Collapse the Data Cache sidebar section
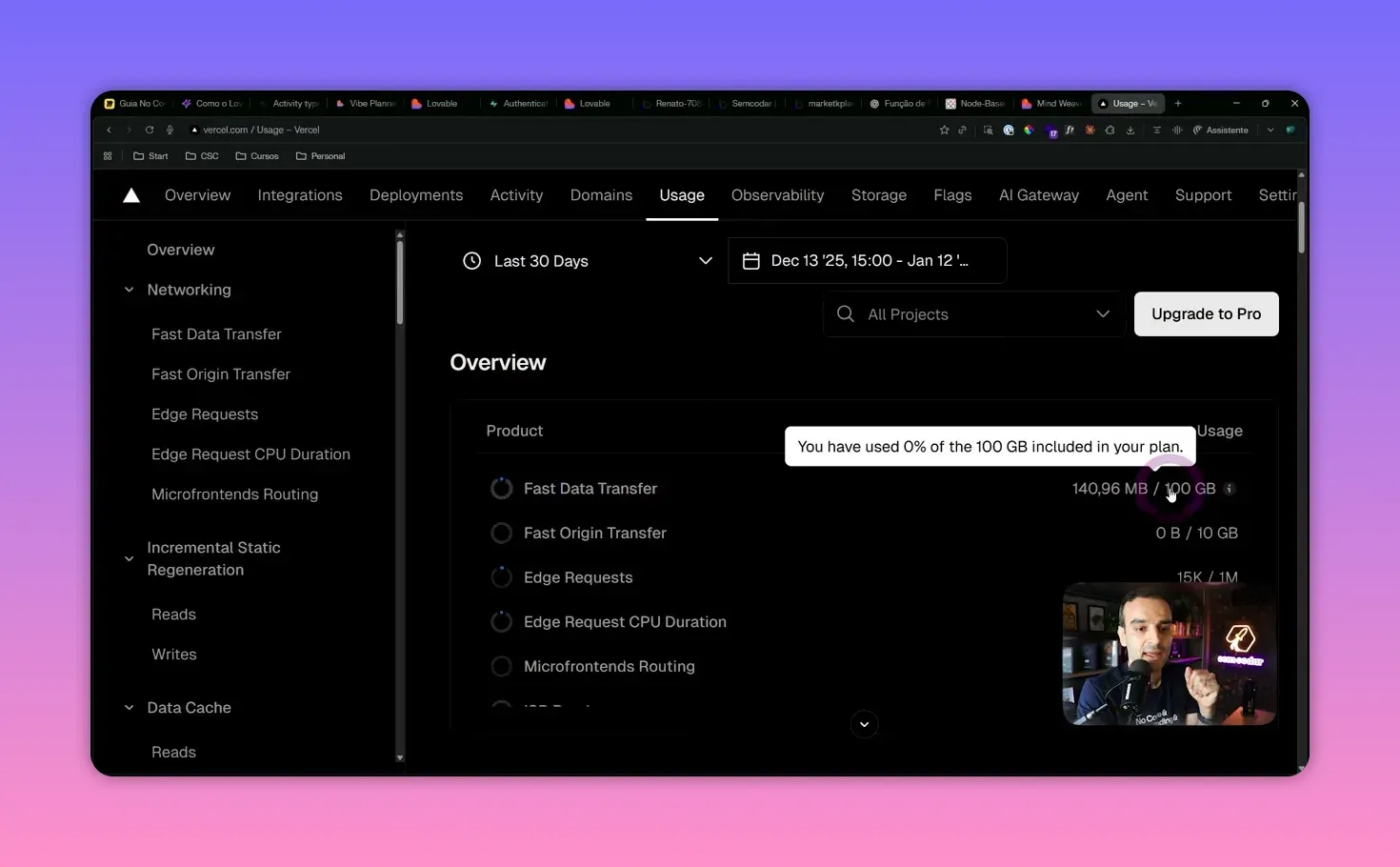Image resolution: width=1400 pixels, height=867 pixels. (x=130, y=708)
